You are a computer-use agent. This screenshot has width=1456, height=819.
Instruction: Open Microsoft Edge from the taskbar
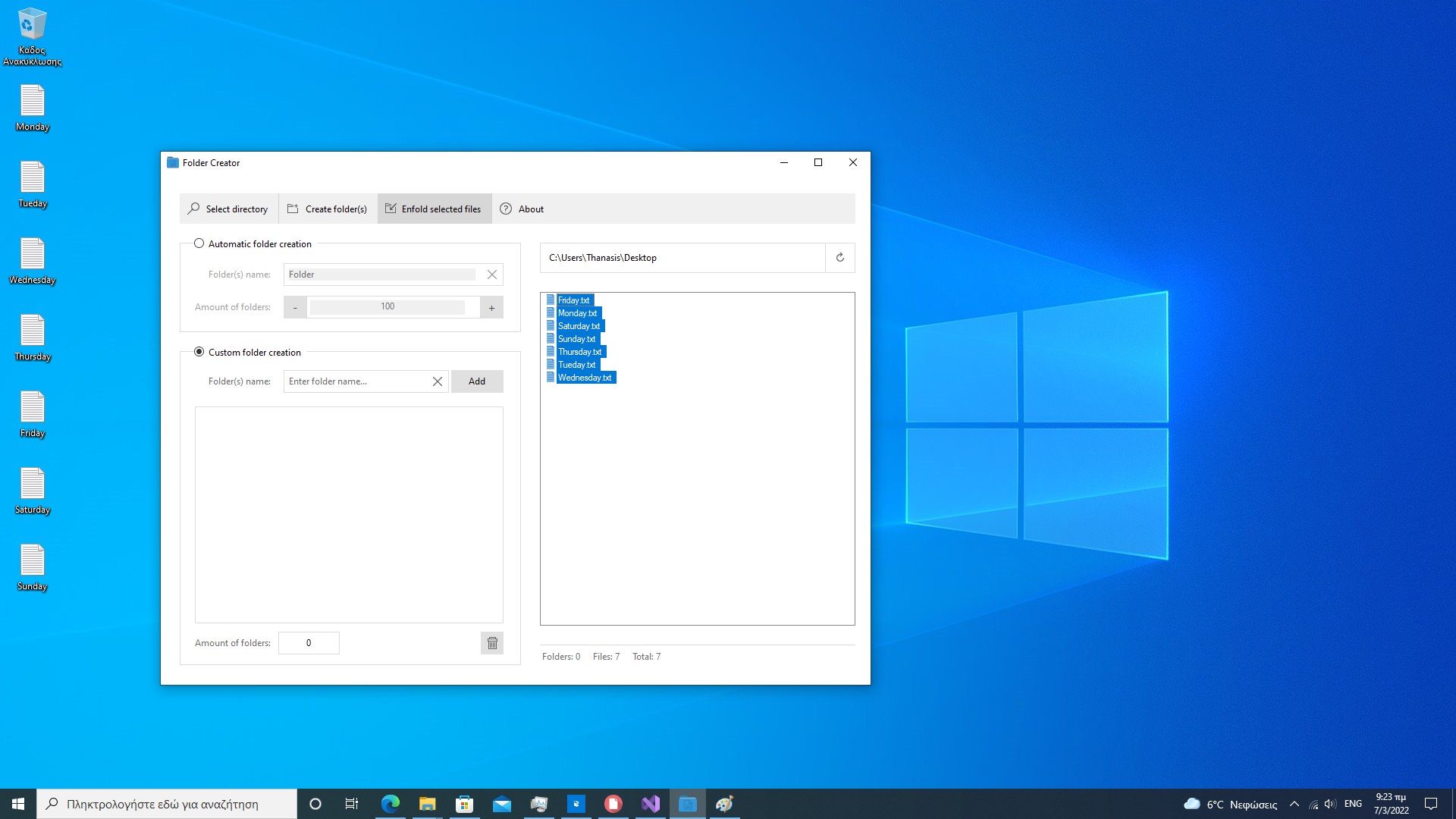click(391, 804)
